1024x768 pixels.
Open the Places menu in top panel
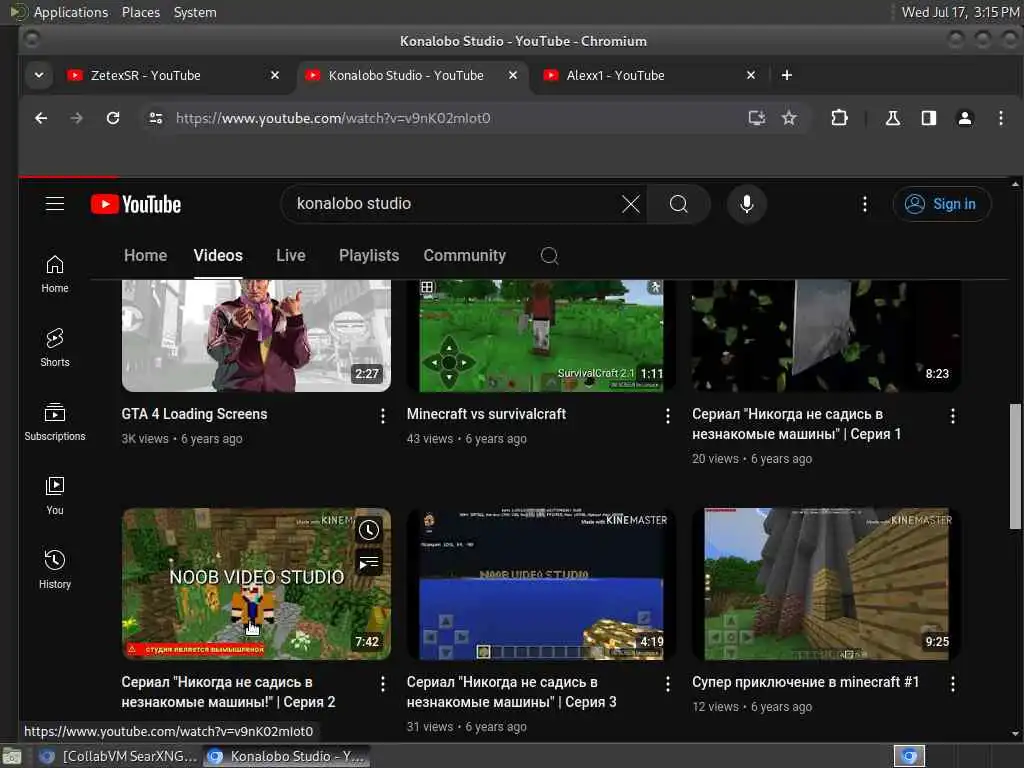[141, 12]
